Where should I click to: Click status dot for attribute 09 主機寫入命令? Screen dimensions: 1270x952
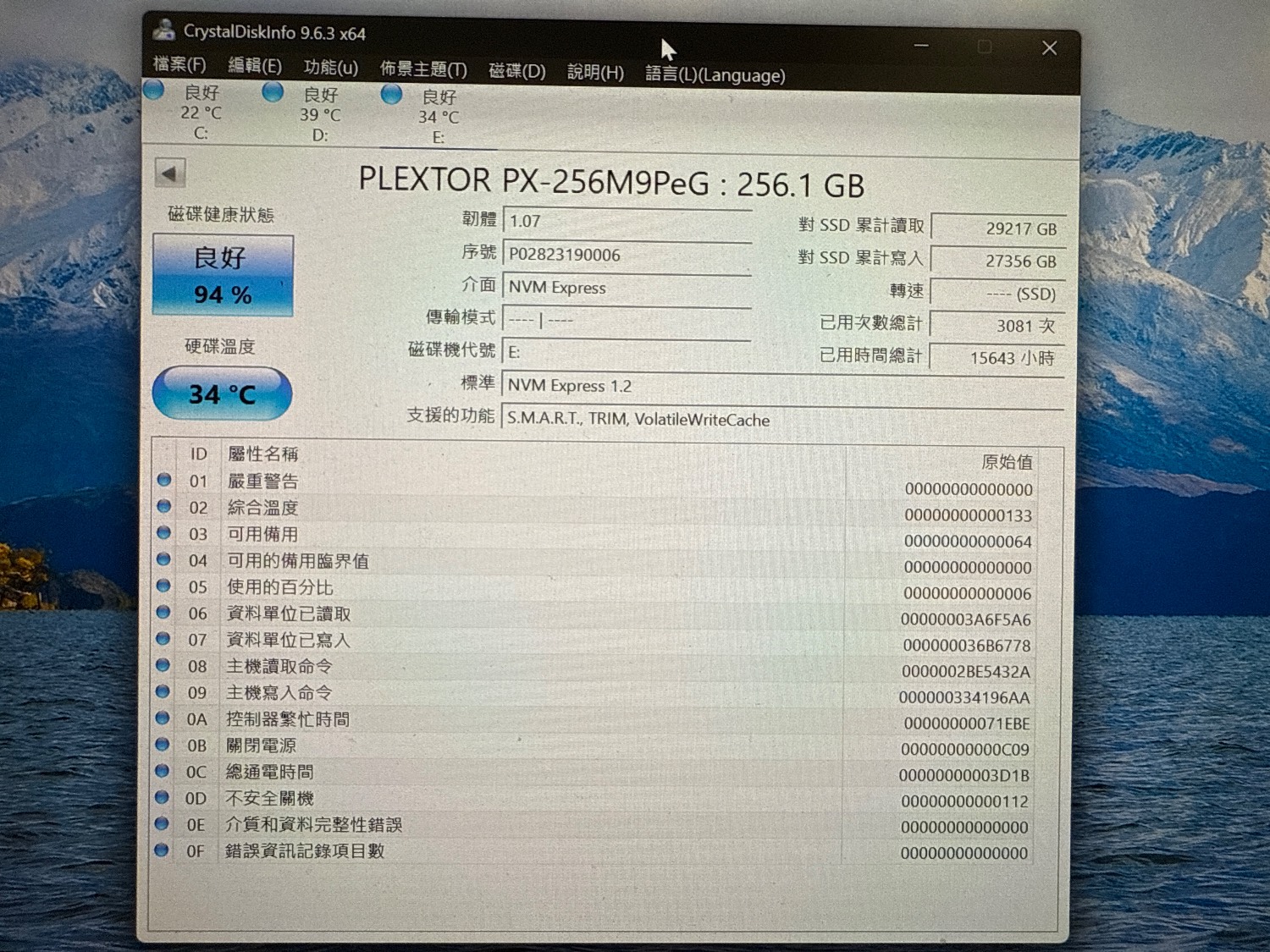[163, 691]
